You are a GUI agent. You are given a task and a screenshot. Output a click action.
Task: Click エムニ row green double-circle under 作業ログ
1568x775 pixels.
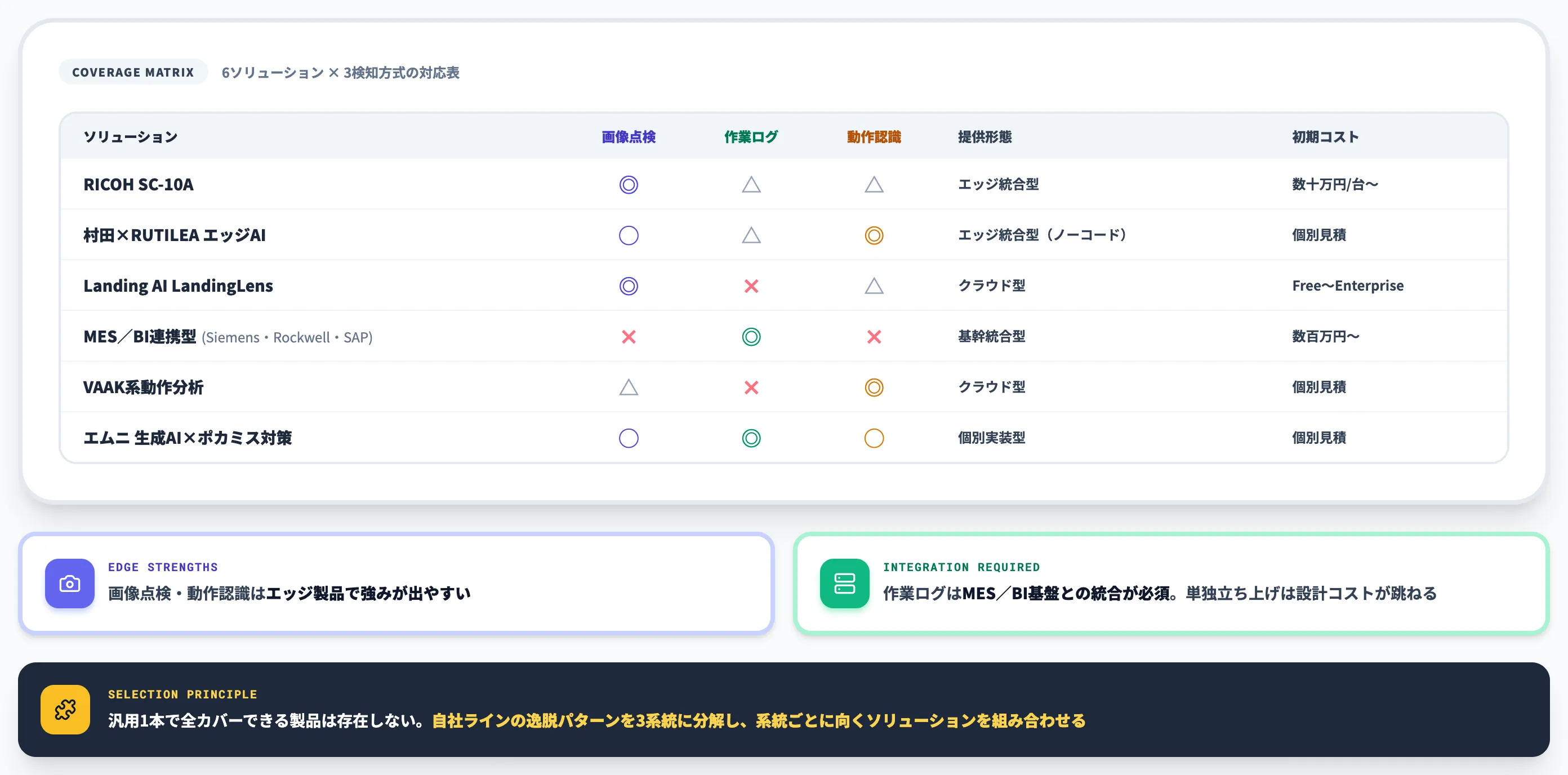(x=751, y=438)
